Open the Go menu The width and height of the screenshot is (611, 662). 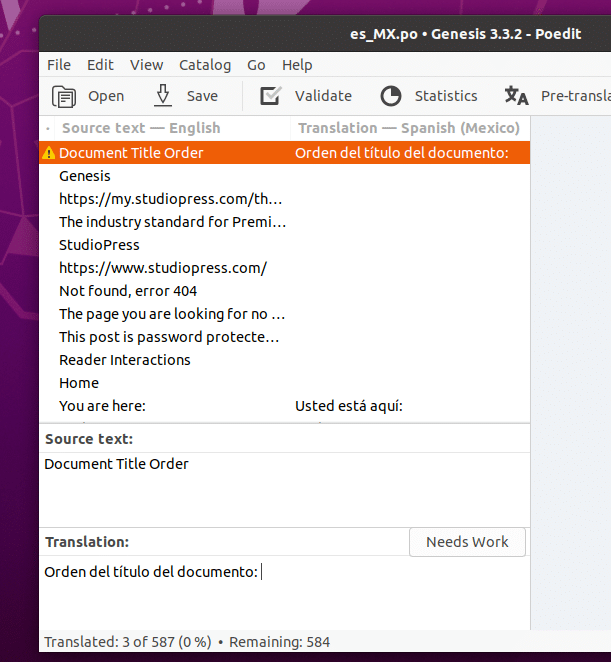coord(256,65)
